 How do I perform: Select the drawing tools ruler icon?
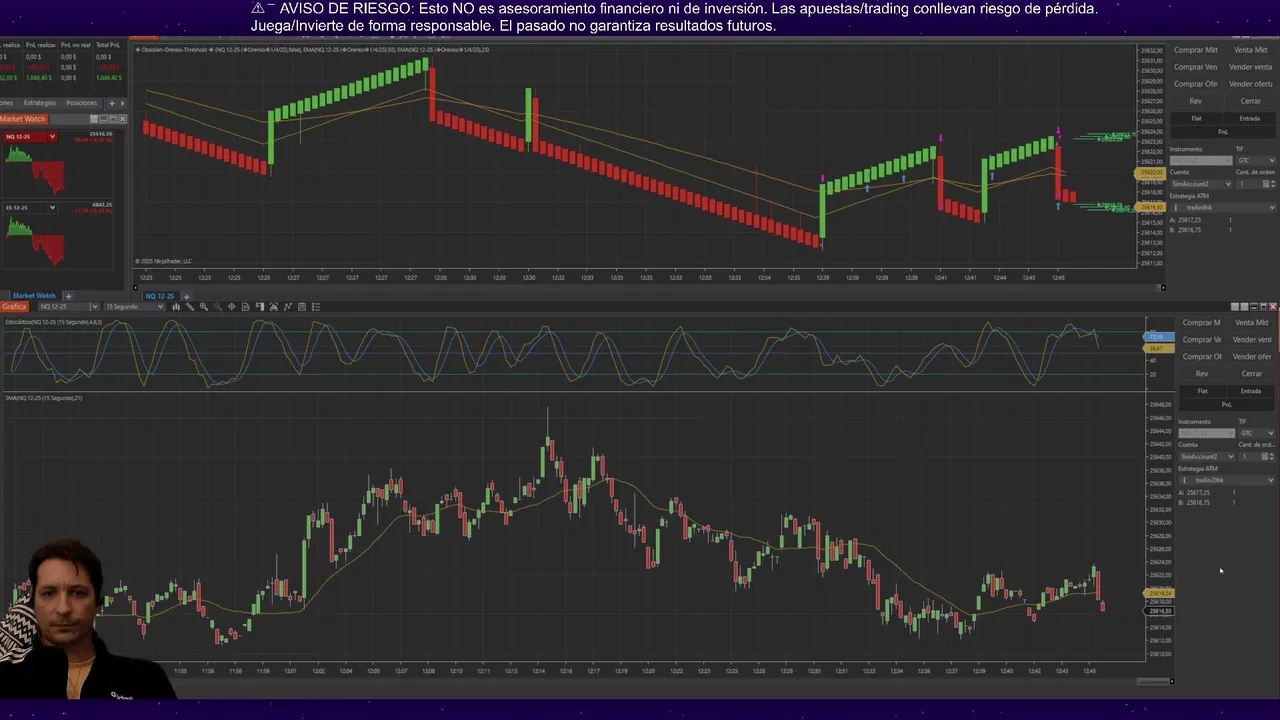190,307
